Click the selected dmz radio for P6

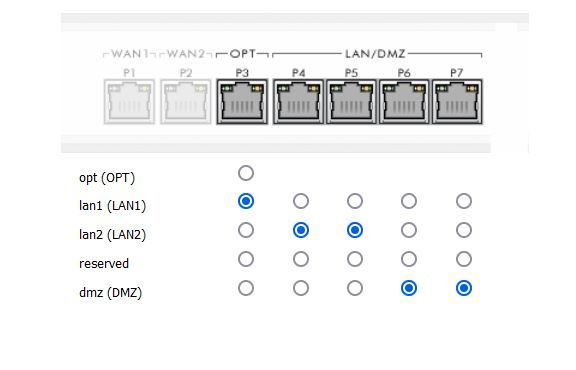pyautogui.click(x=409, y=288)
